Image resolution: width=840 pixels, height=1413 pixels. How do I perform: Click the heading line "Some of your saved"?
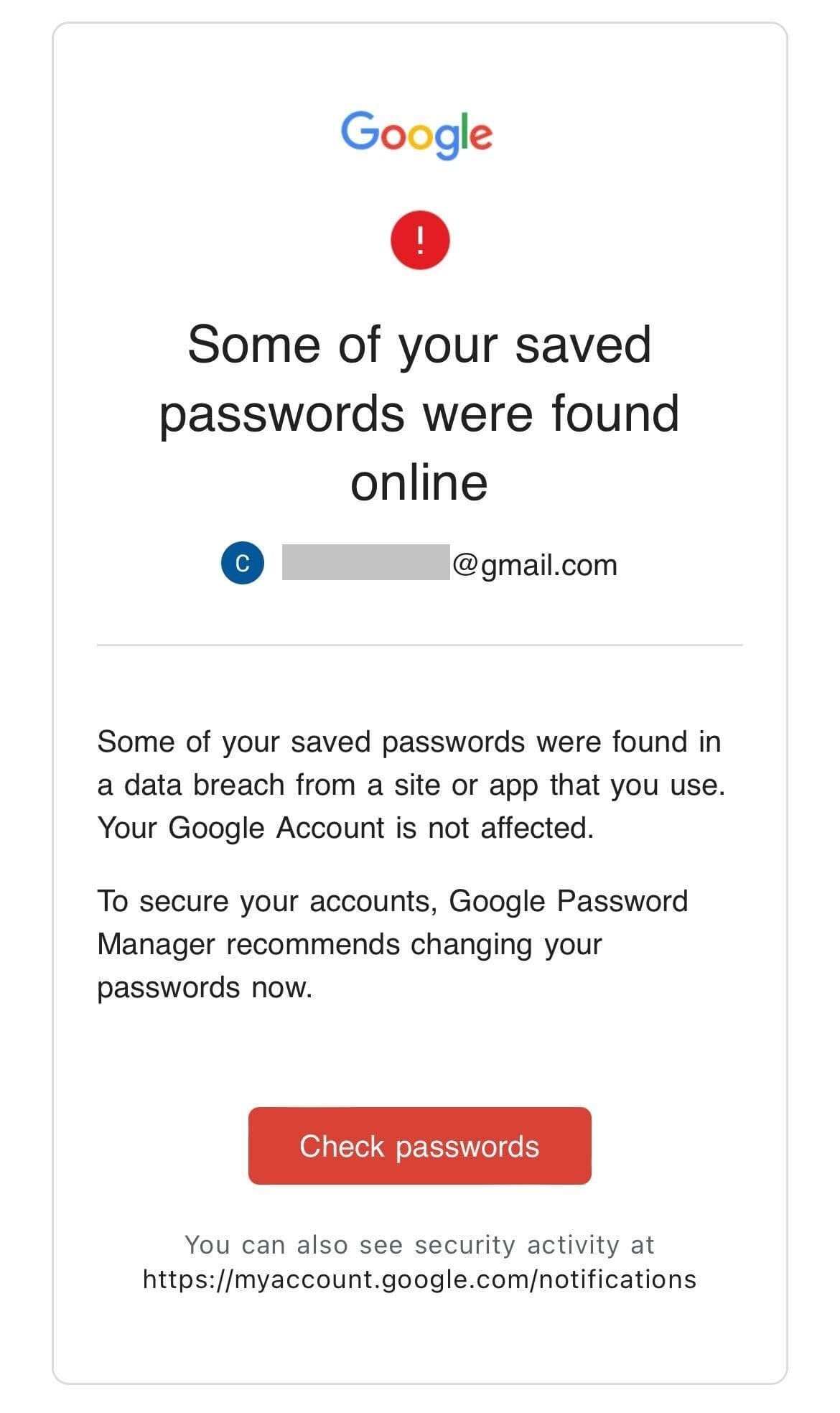pyautogui.click(x=419, y=345)
